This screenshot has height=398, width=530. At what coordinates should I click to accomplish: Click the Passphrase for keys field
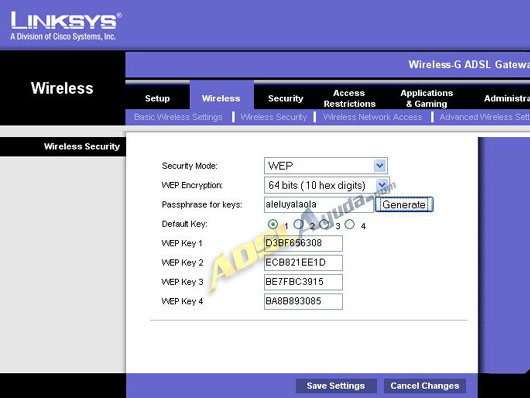(318, 205)
